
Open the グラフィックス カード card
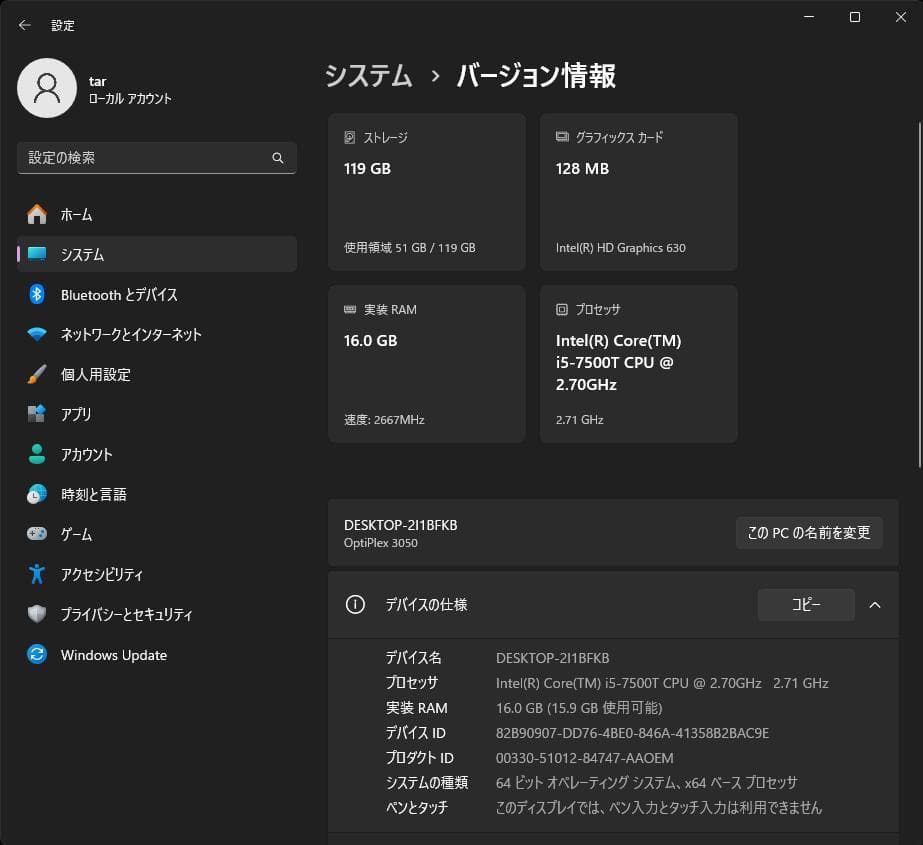638,192
